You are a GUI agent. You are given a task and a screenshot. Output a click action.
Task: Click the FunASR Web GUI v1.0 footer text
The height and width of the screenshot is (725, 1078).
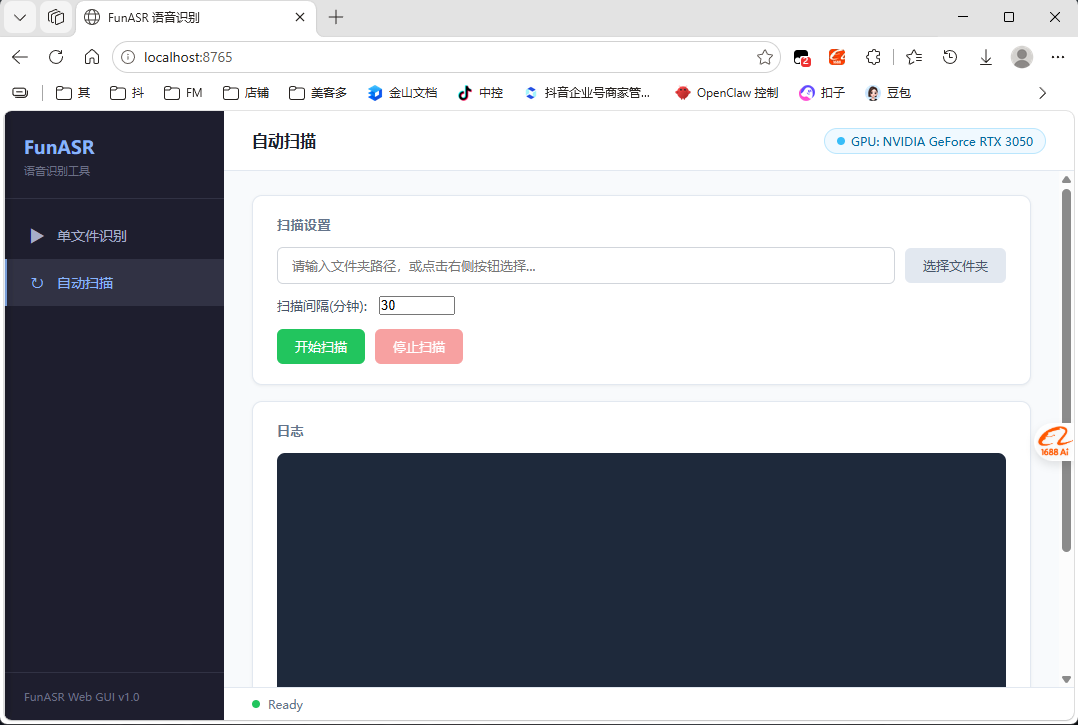[x=82, y=697]
